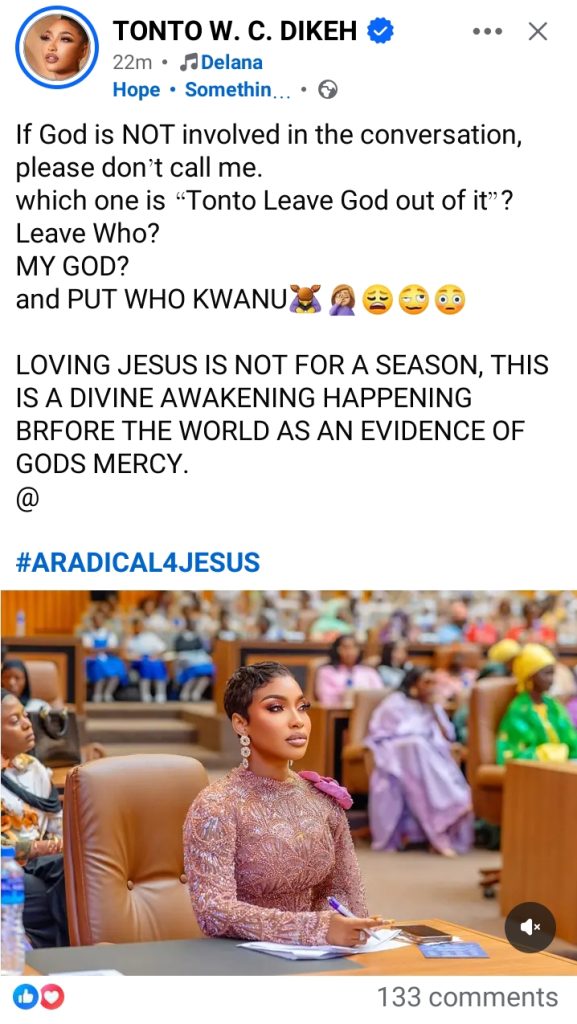Image resolution: width=577 pixels, height=1024 pixels.
Task: Open the profile picture with story ring
Action: [x=56, y=46]
